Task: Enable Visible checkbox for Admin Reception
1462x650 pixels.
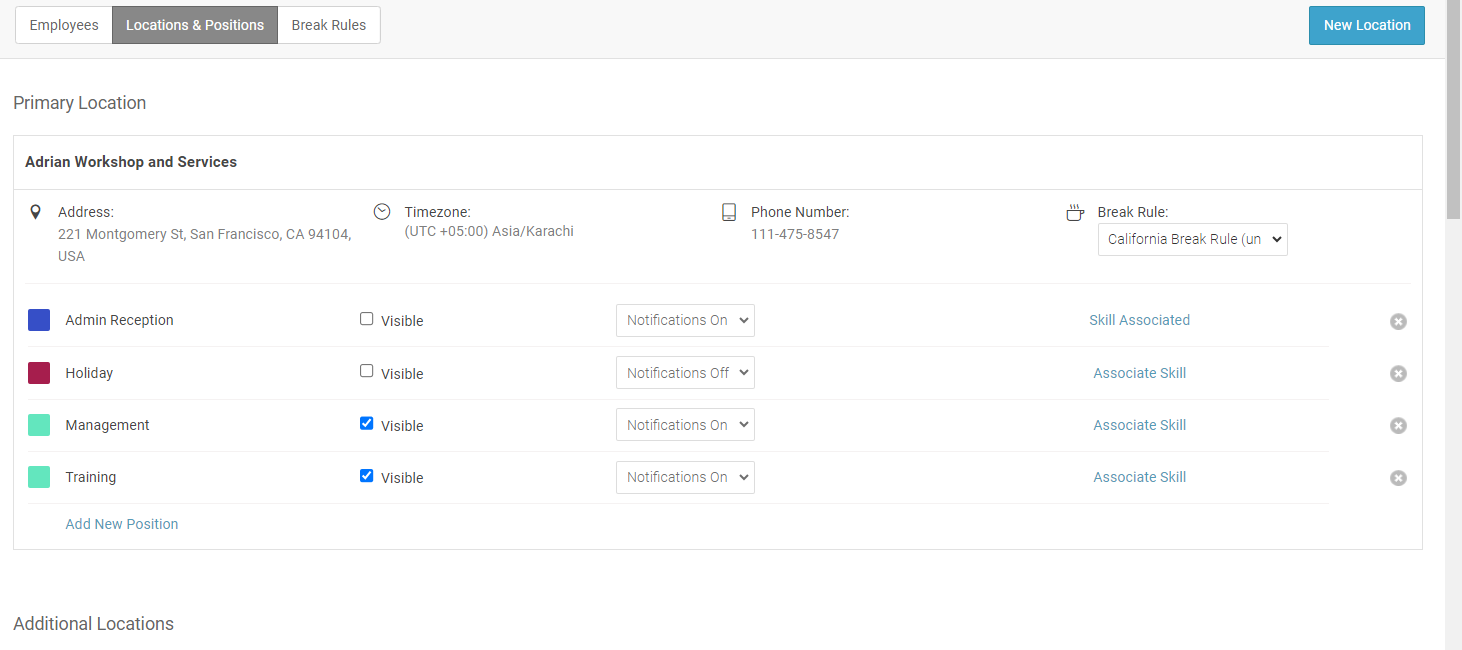Action: pos(366,319)
